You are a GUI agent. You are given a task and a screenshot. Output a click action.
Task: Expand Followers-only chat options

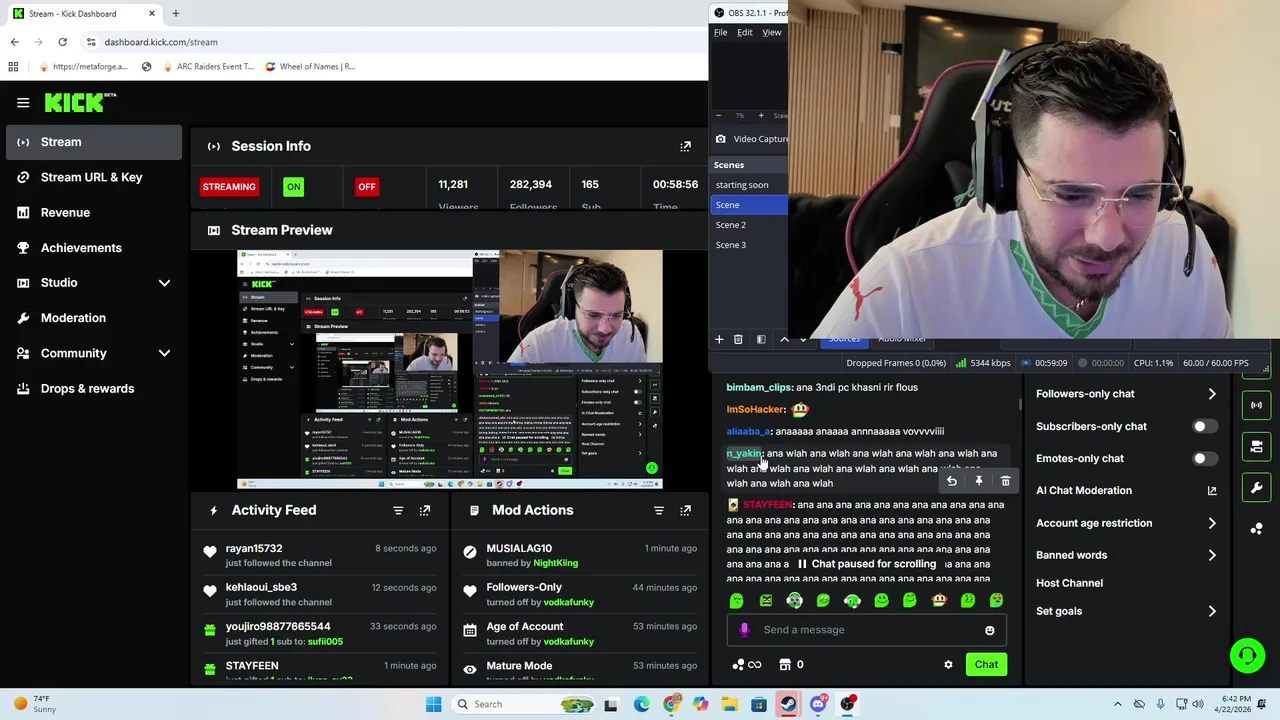1212,394
